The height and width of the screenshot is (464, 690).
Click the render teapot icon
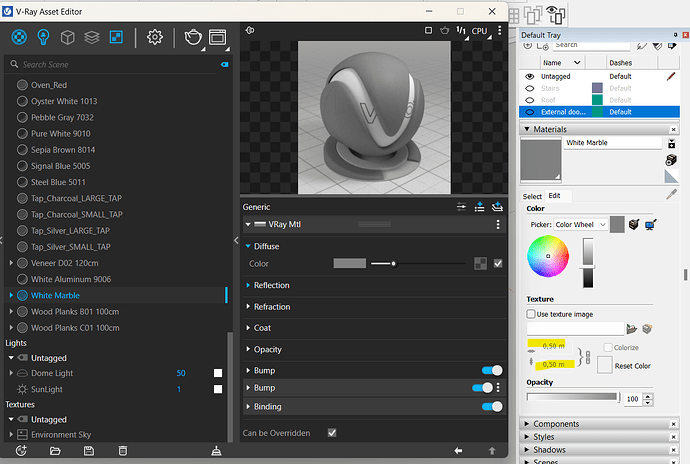click(193, 37)
